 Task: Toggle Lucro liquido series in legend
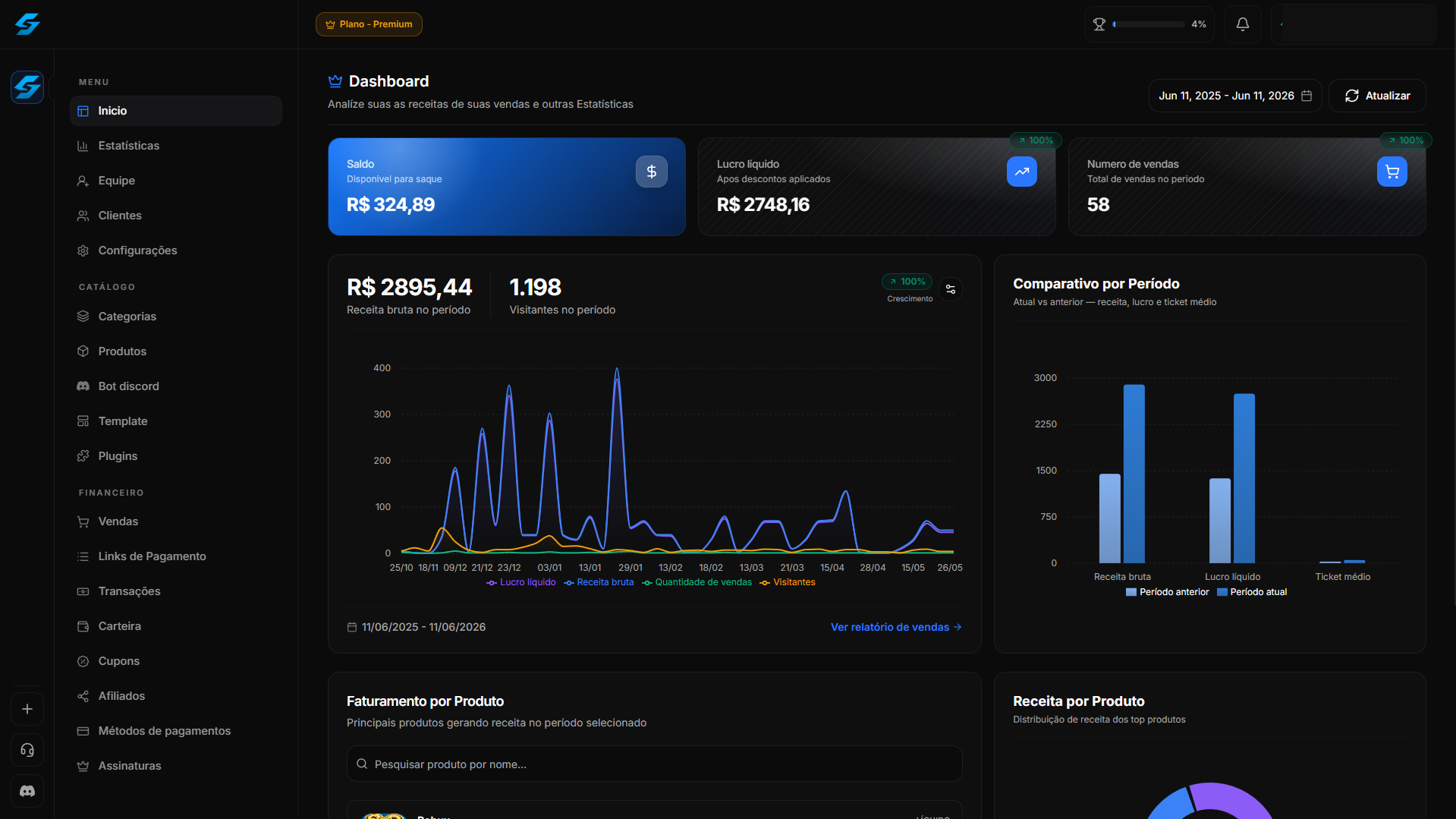[x=521, y=582]
